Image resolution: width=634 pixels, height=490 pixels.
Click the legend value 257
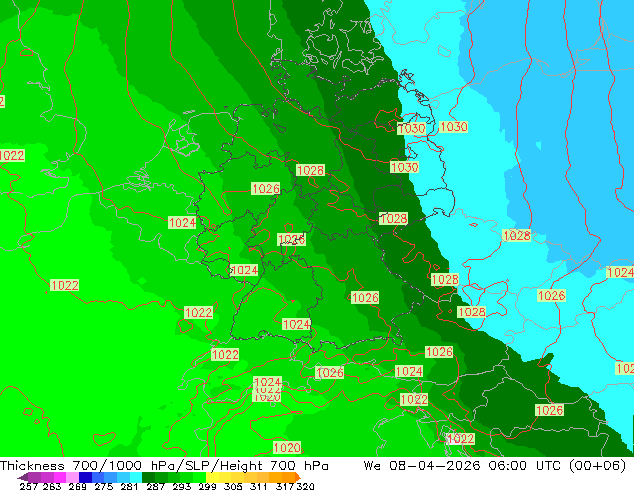(28, 486)
